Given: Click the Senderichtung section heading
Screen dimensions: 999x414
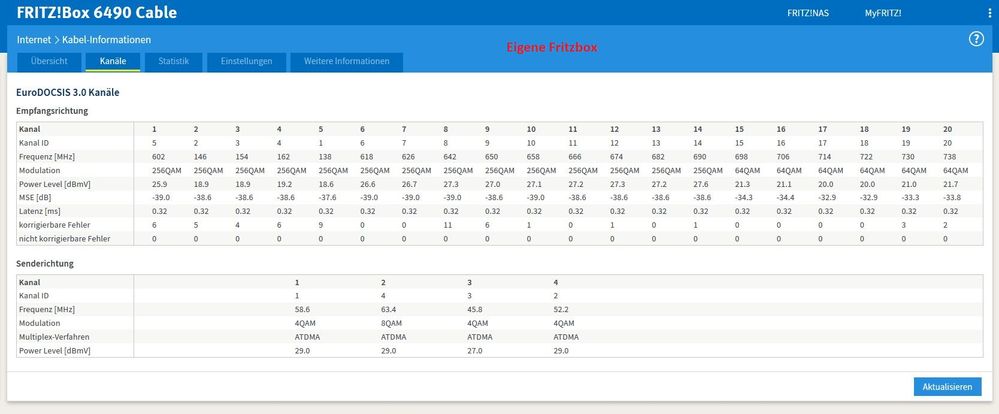Looking at the screenshot, I should (x=45, y=263).
